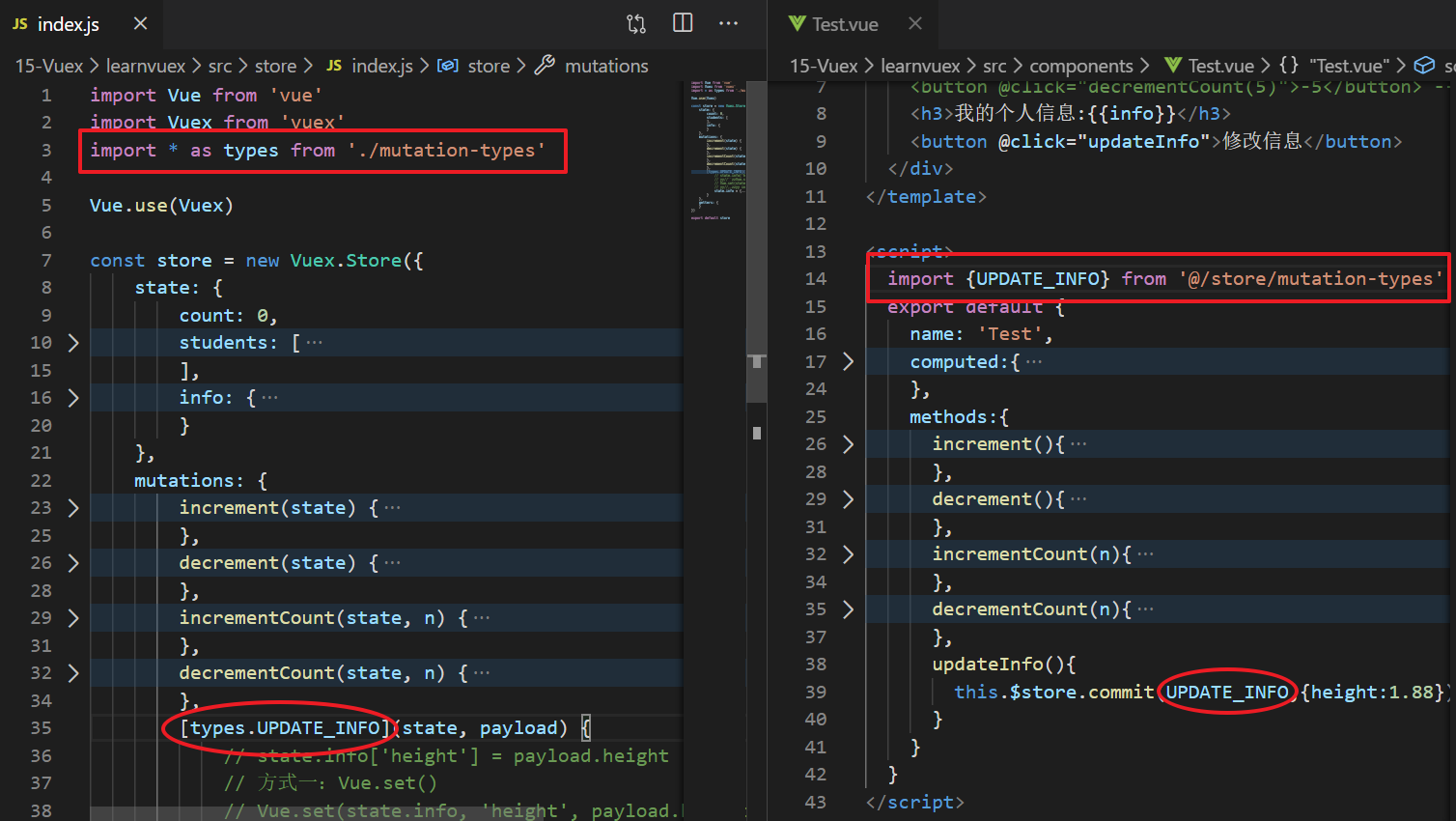
Task: Click the JS file icon in index.js breadcrumb
Action: tap(334, 66)
